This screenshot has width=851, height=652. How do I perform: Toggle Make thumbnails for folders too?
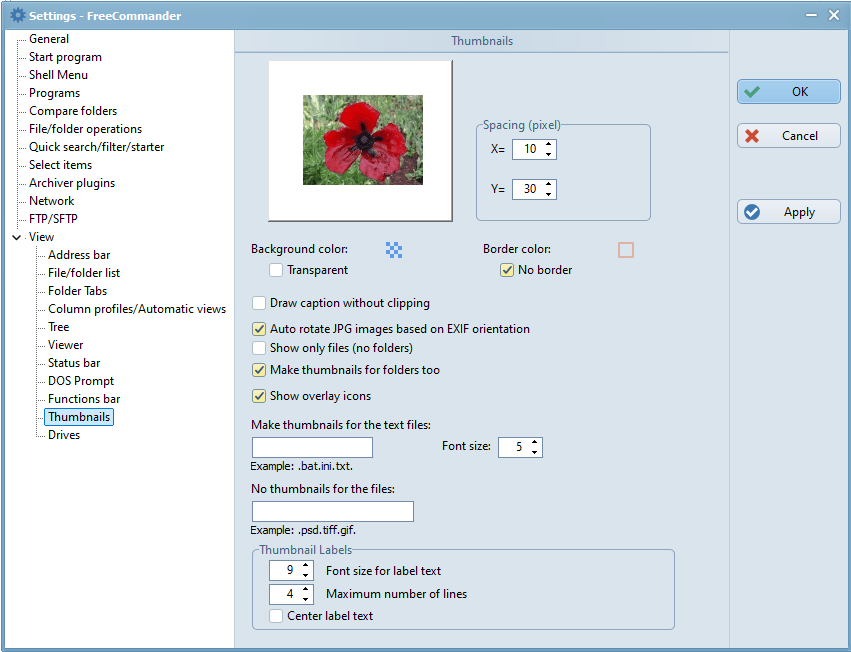259,370
